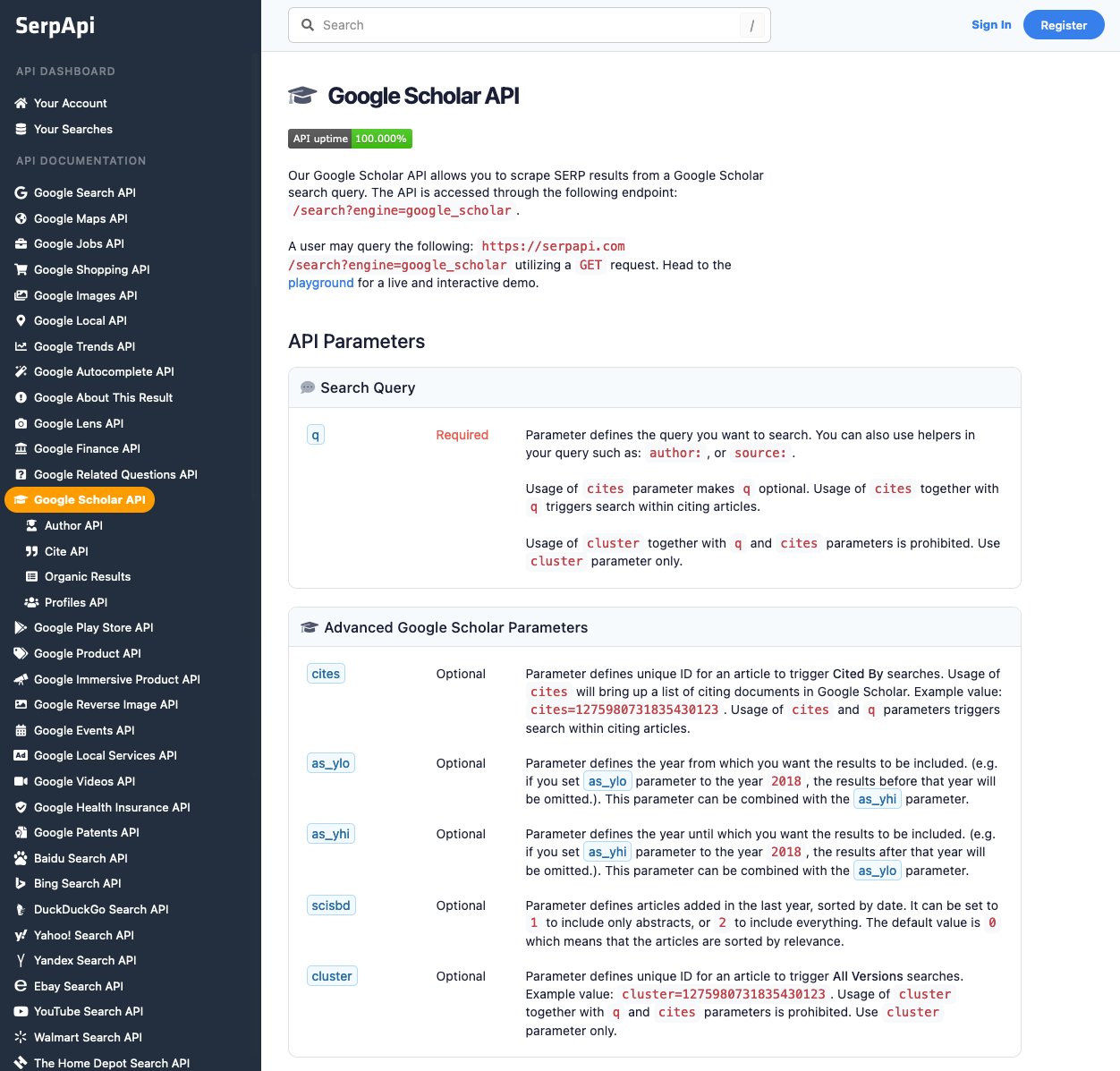Click the cites=1275980731835430123 example value
This screenshot has width=1120, height=1071.
pos(624,710)
